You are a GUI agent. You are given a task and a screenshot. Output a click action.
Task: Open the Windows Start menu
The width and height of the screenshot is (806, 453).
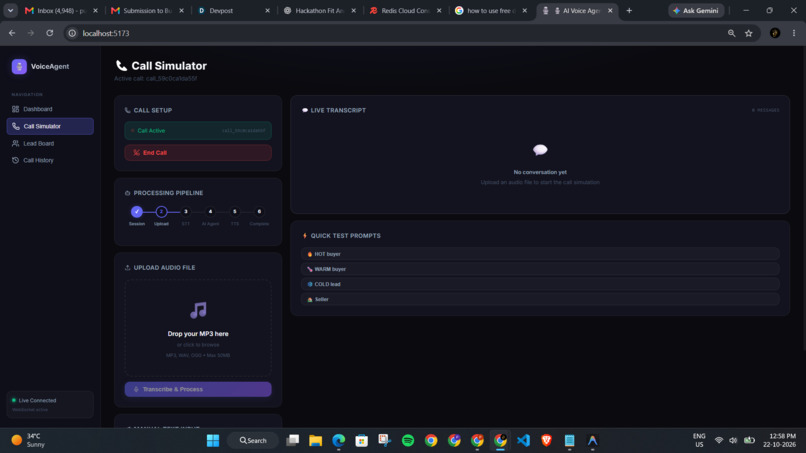point(213,440)
